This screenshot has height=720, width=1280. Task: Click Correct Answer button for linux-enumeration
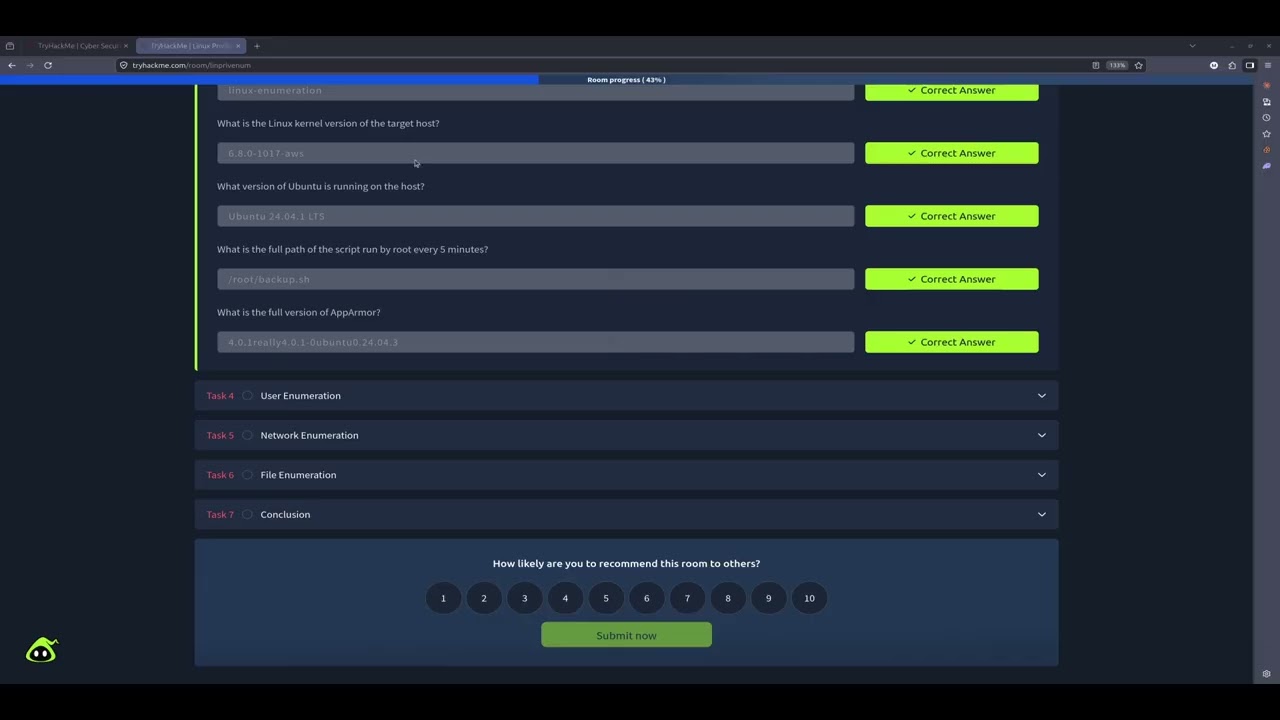tap(951, 91)
